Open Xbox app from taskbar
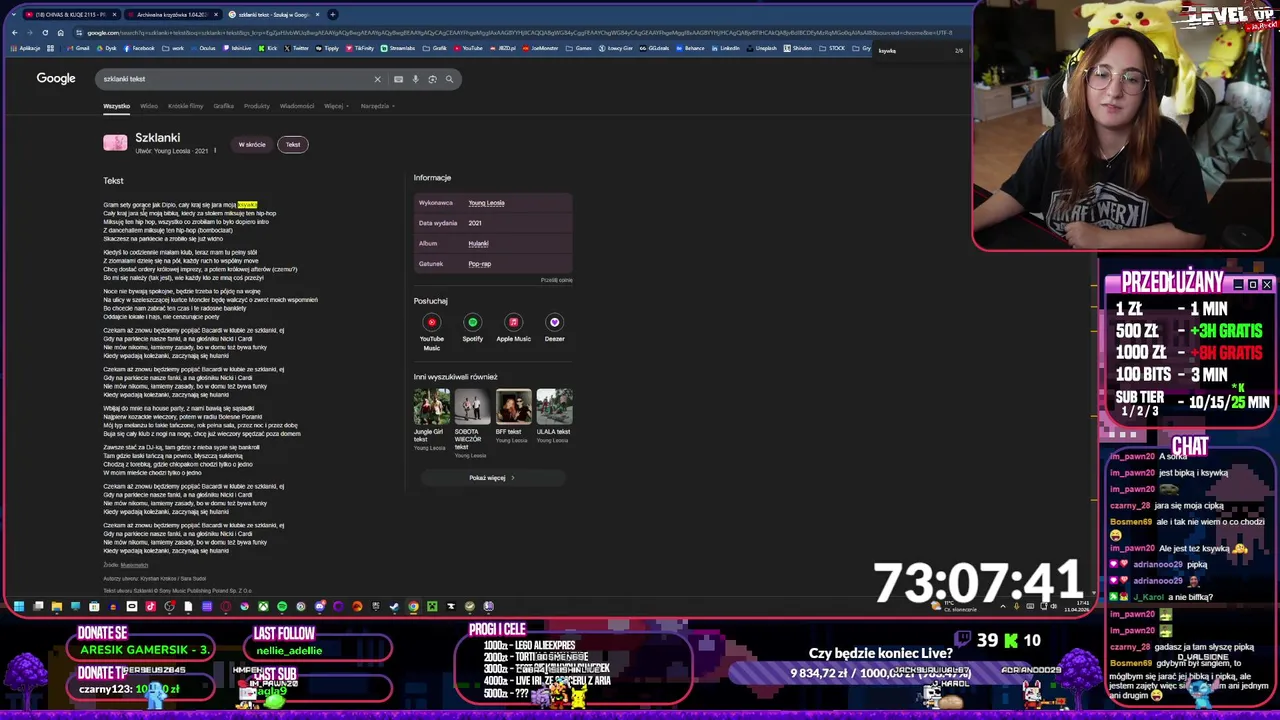 [x=263, y=606]
